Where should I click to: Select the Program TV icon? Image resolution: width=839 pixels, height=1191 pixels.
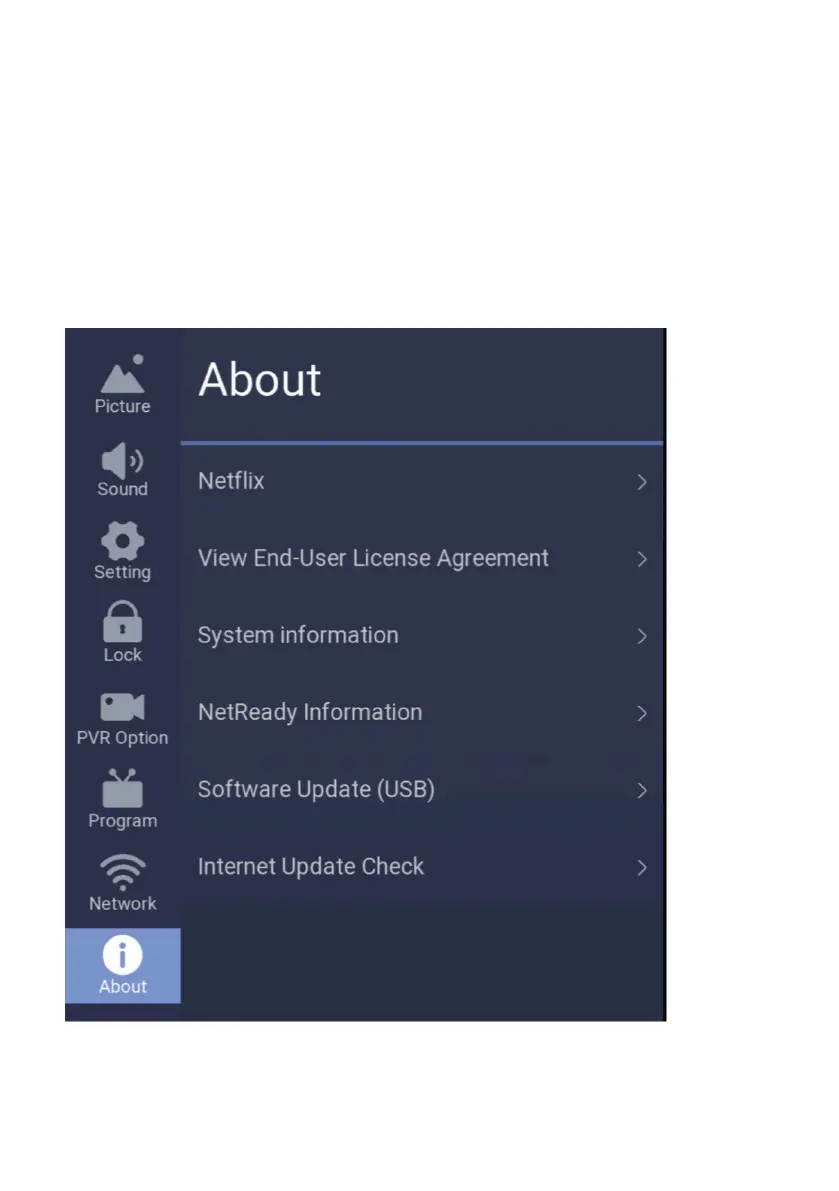tap(122, 788)
